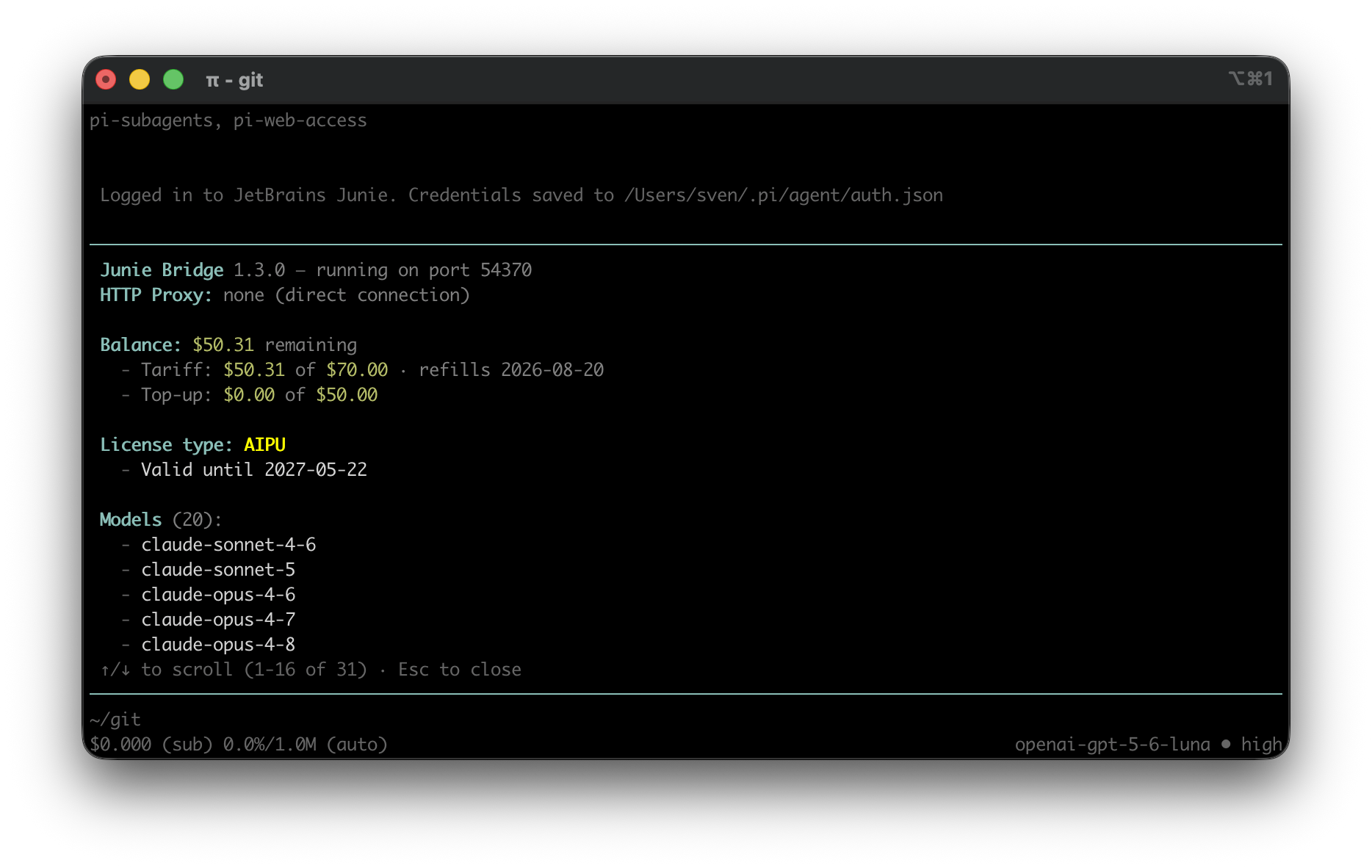Viewport: 1372px width, 868px height.
Task: Click the '$0.00' top-up amount
Action: pos(249,395)
